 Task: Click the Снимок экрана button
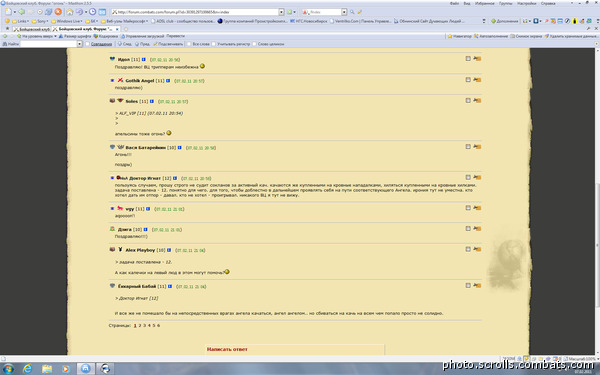click(526, 36)
